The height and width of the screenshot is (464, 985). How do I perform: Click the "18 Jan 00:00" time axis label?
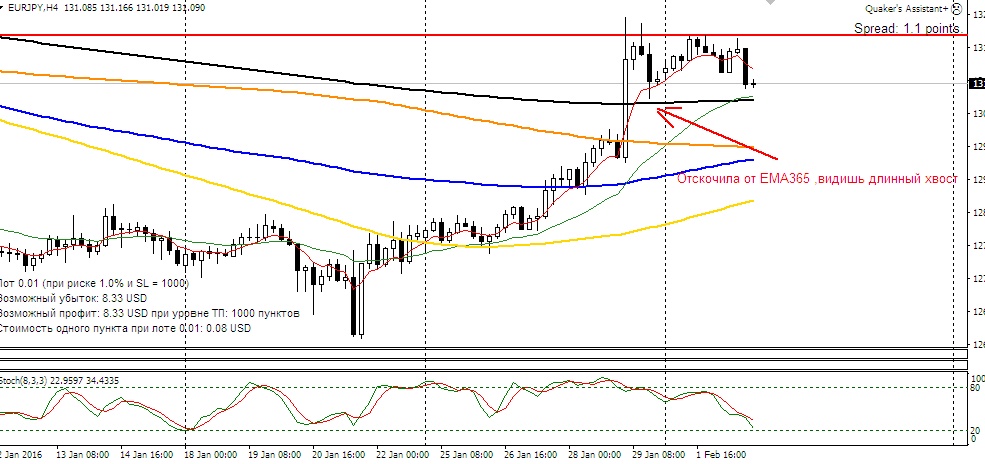210,455
